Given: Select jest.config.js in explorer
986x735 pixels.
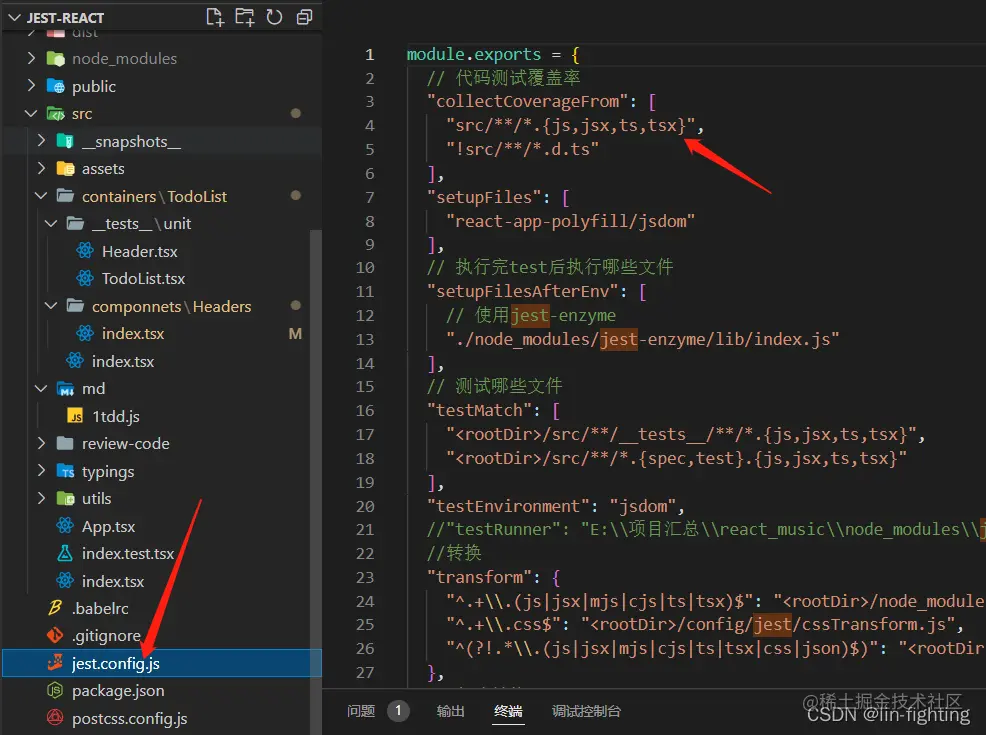Looking at the screenshot, I should [x=162, y=663].
